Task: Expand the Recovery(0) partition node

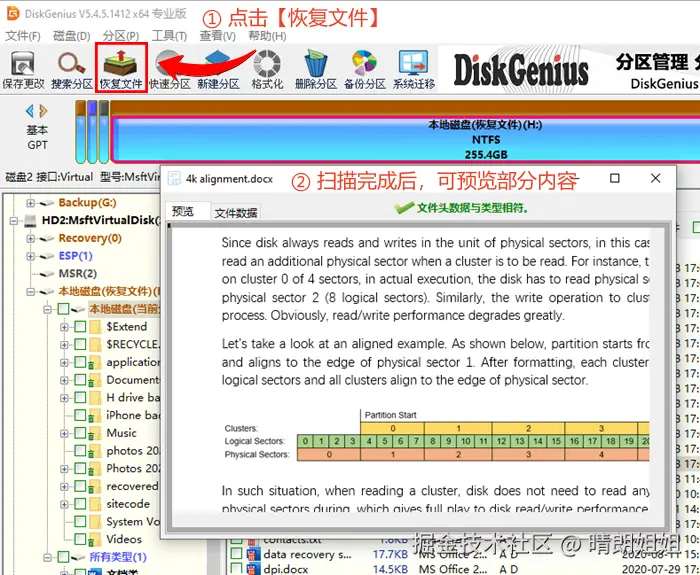Action: point(30,238)
